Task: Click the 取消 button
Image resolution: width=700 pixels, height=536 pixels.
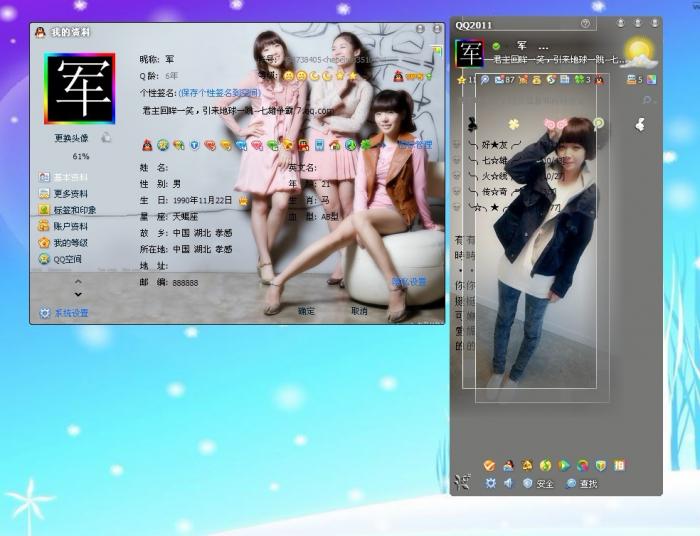Action: point(359,311)
